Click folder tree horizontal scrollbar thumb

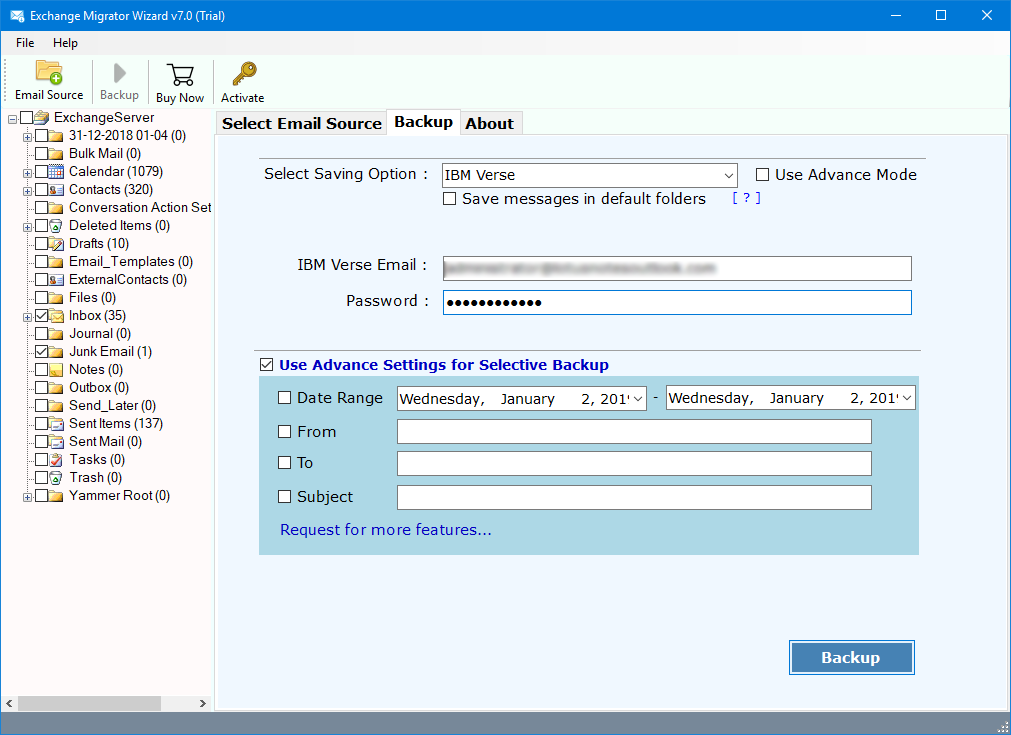pyautogui.click(x=90, y=703)
